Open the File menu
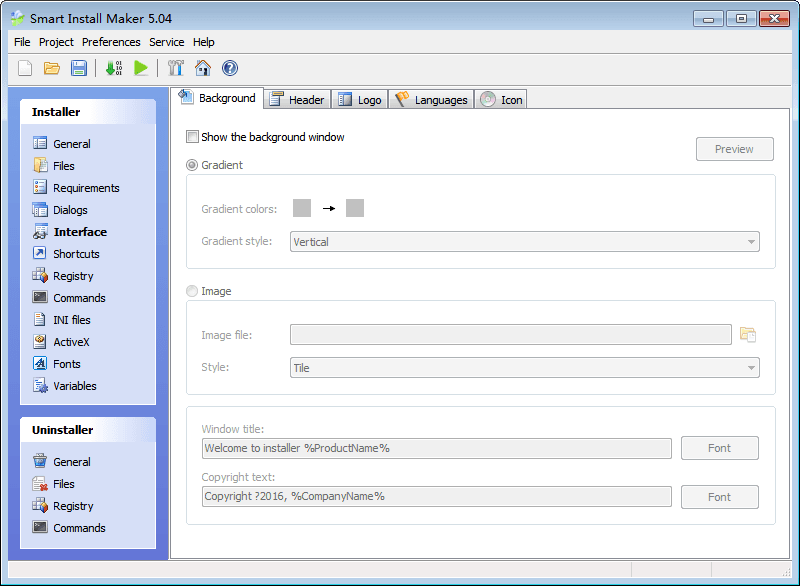 click(x=22, y=42)
